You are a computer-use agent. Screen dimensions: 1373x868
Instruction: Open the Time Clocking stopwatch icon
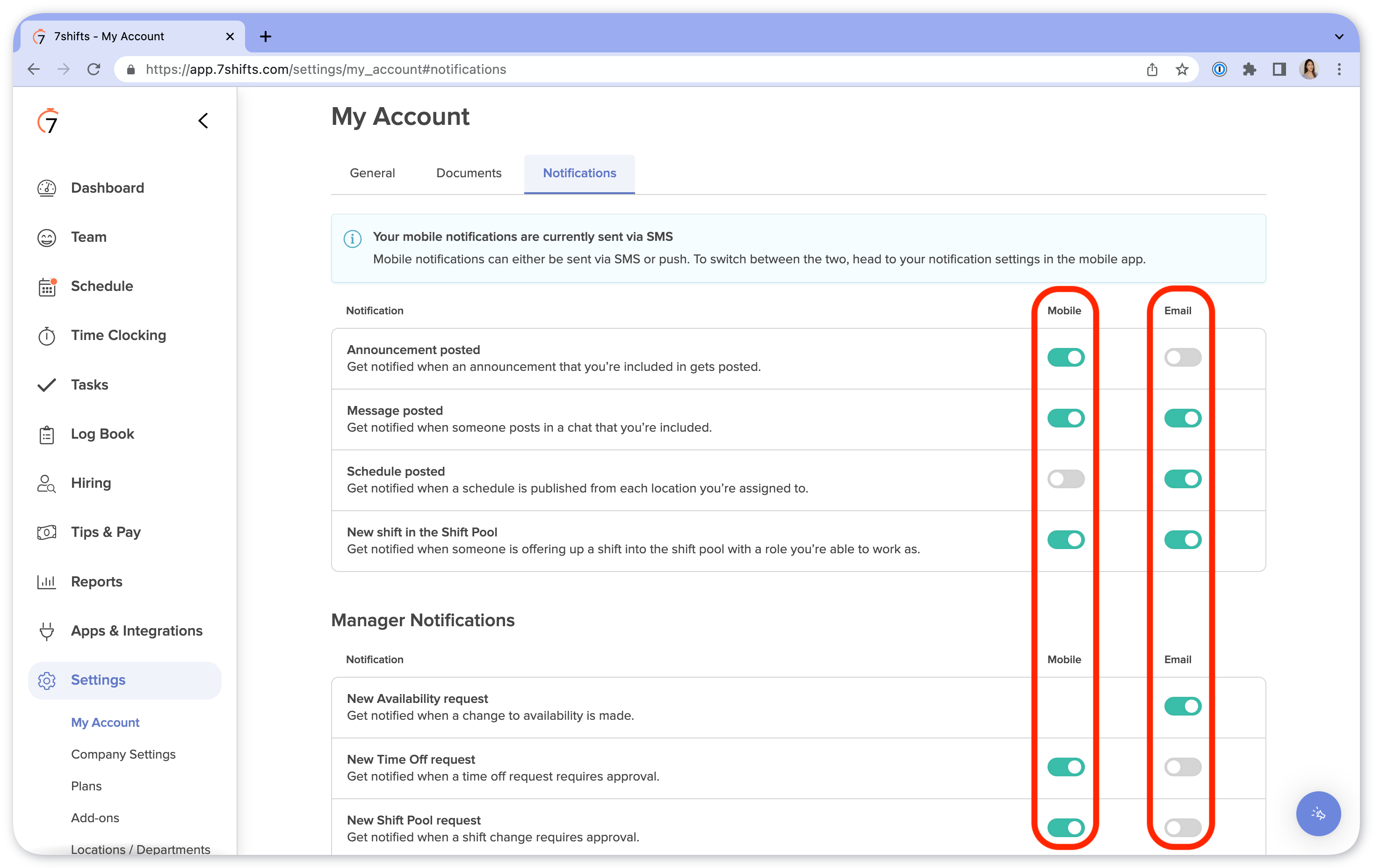click(47, 336)
